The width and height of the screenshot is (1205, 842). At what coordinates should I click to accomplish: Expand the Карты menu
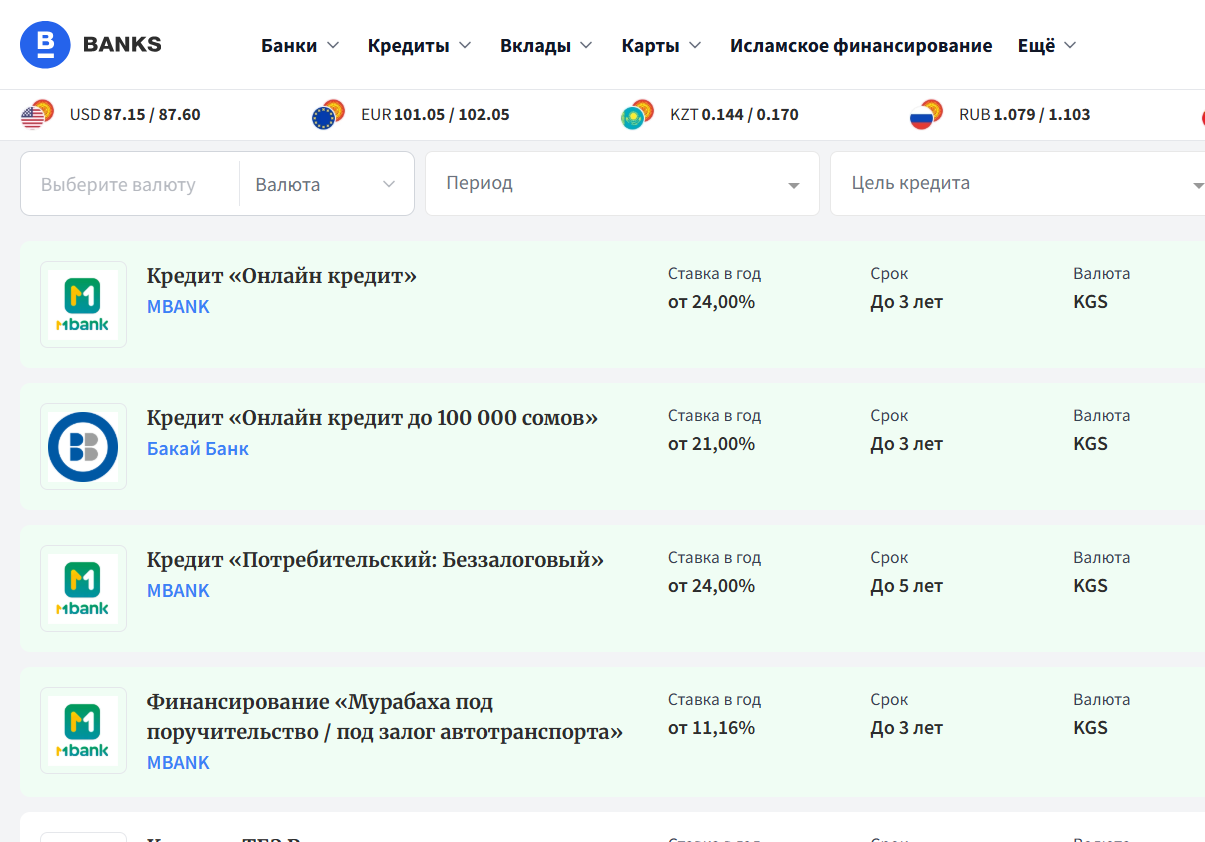(661, 45)
